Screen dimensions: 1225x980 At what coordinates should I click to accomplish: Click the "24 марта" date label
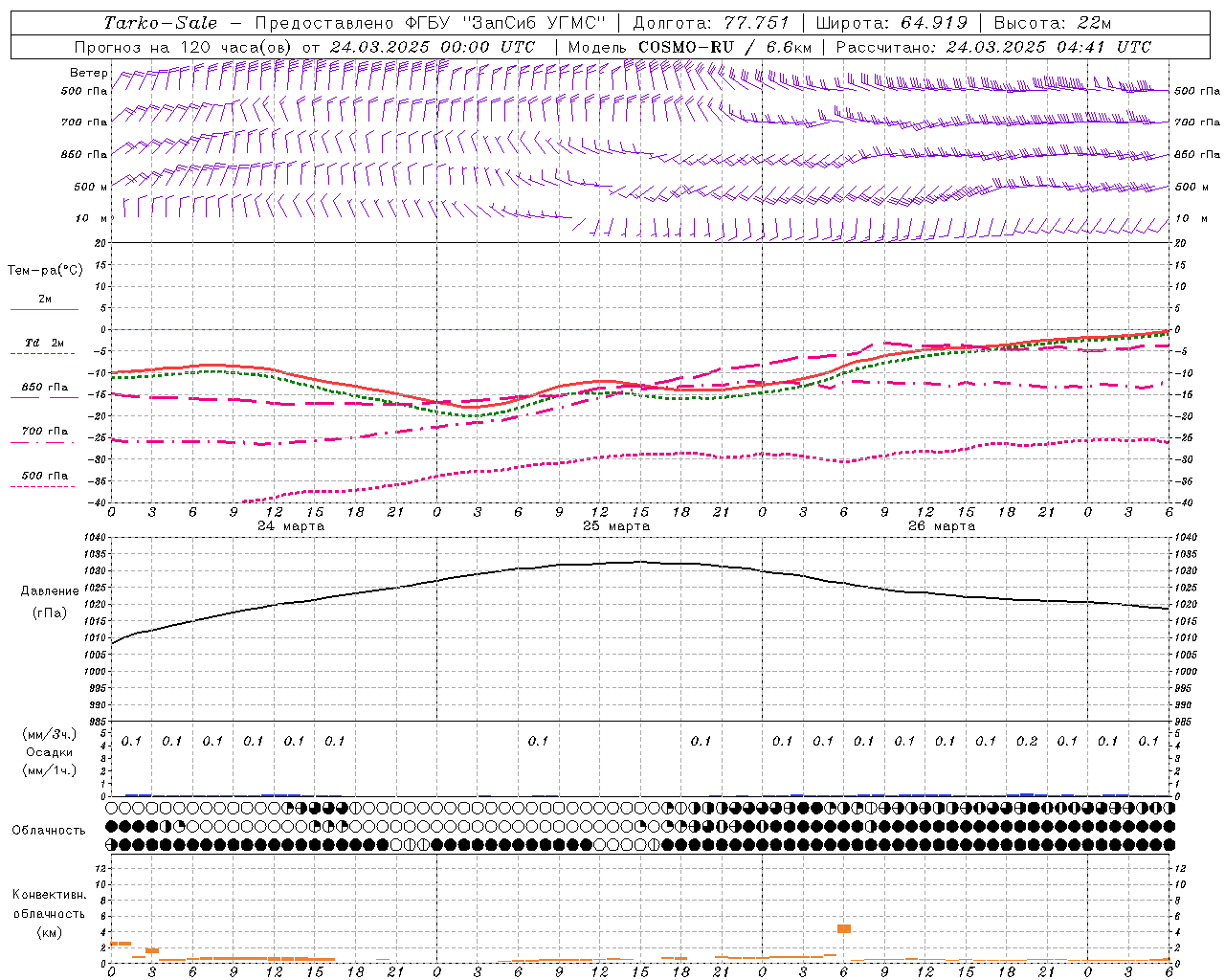pos(291,526)
